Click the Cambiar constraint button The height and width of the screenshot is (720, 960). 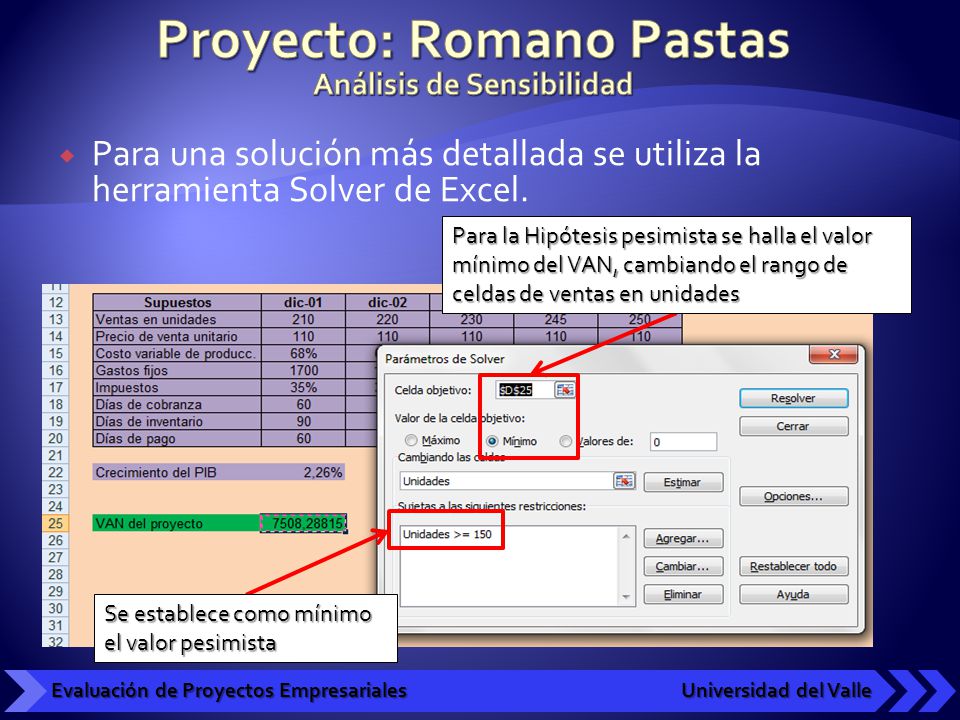(x=683, y=566)
